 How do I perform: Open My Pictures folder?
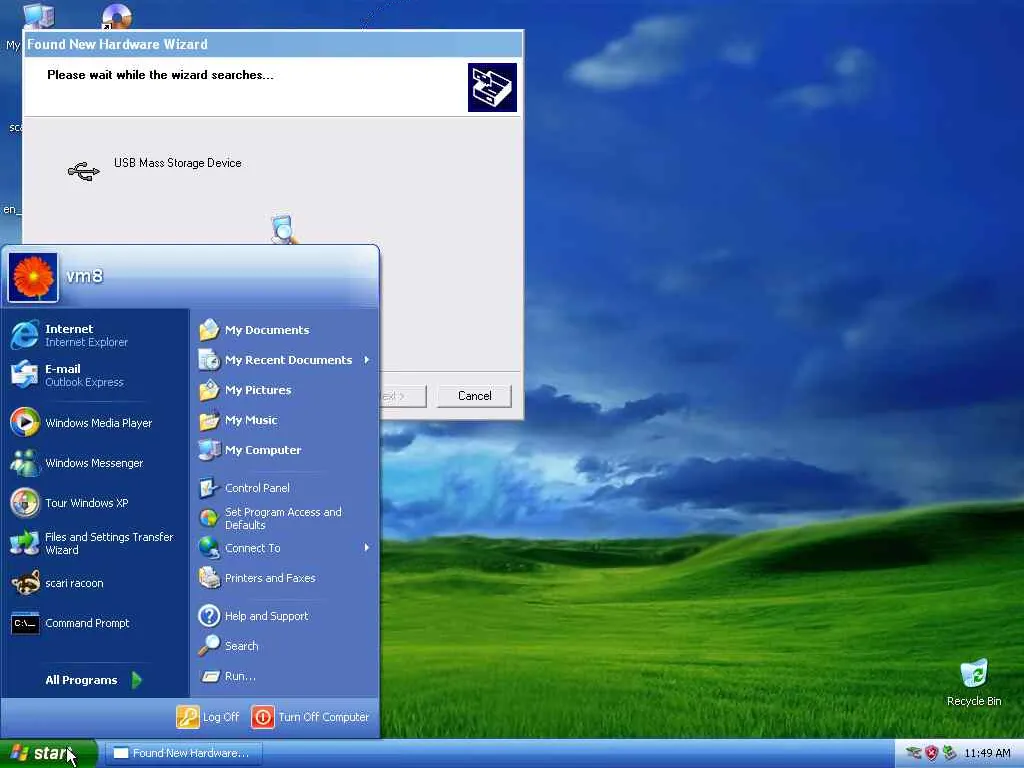(285, 390)
